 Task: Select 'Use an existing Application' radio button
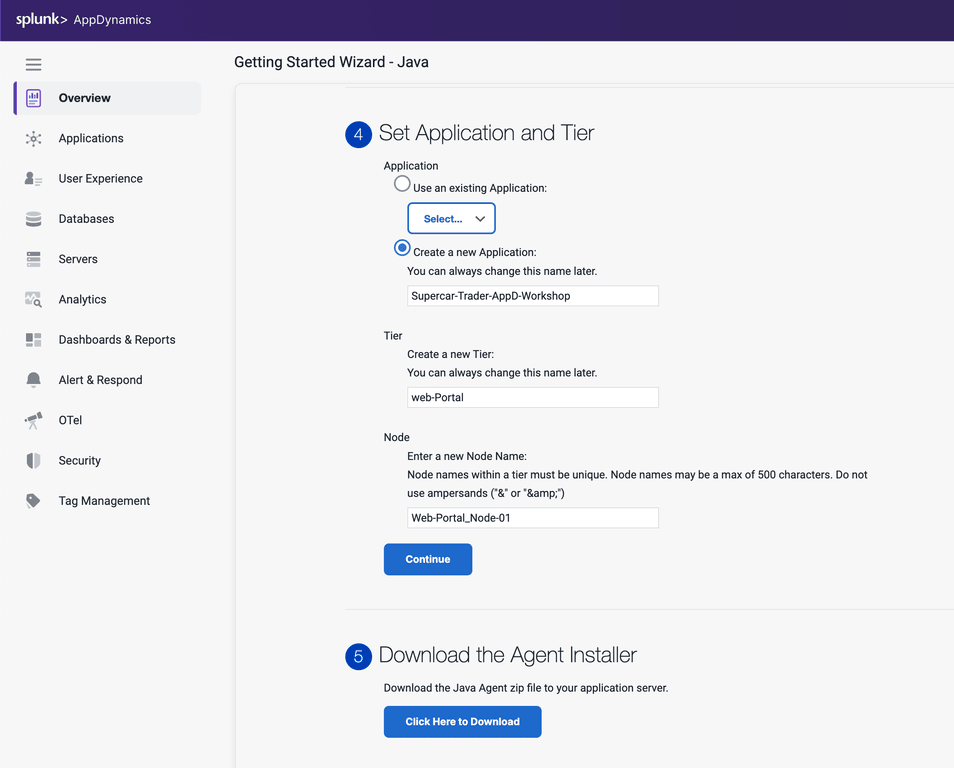(402, 184)
